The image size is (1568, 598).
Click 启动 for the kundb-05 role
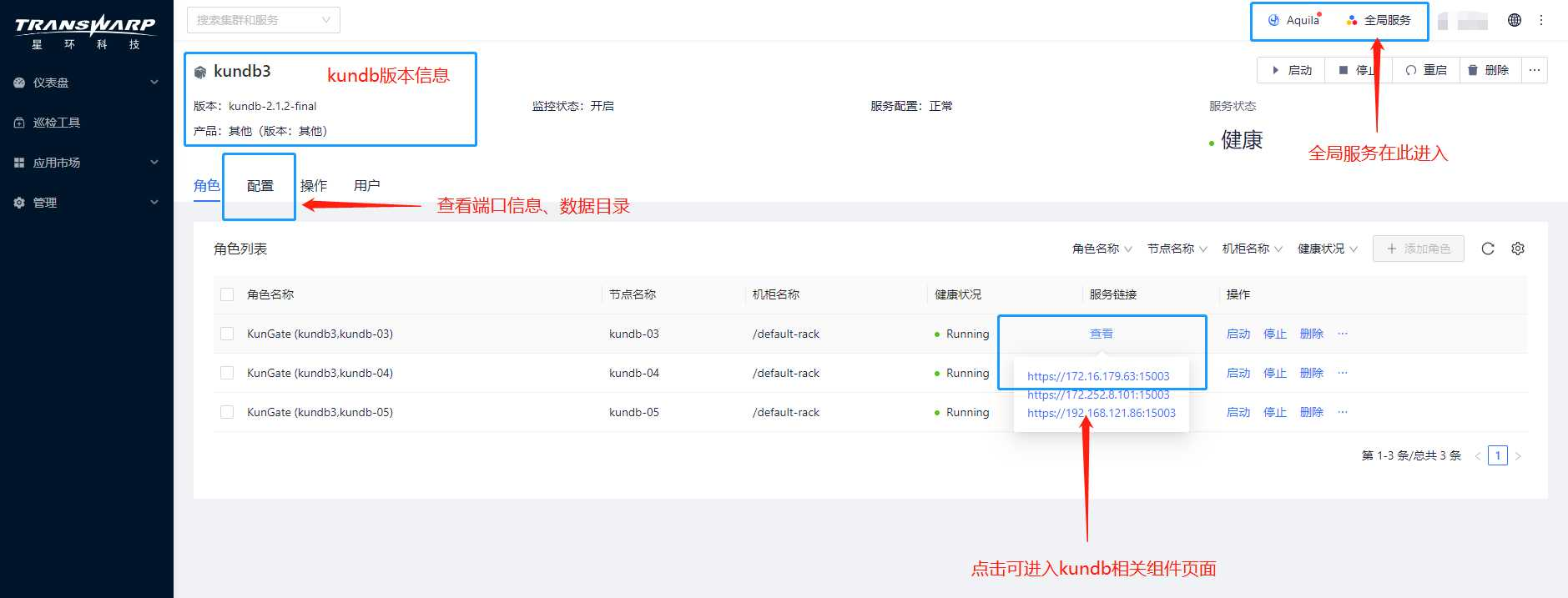click(x=1238, y=412)
